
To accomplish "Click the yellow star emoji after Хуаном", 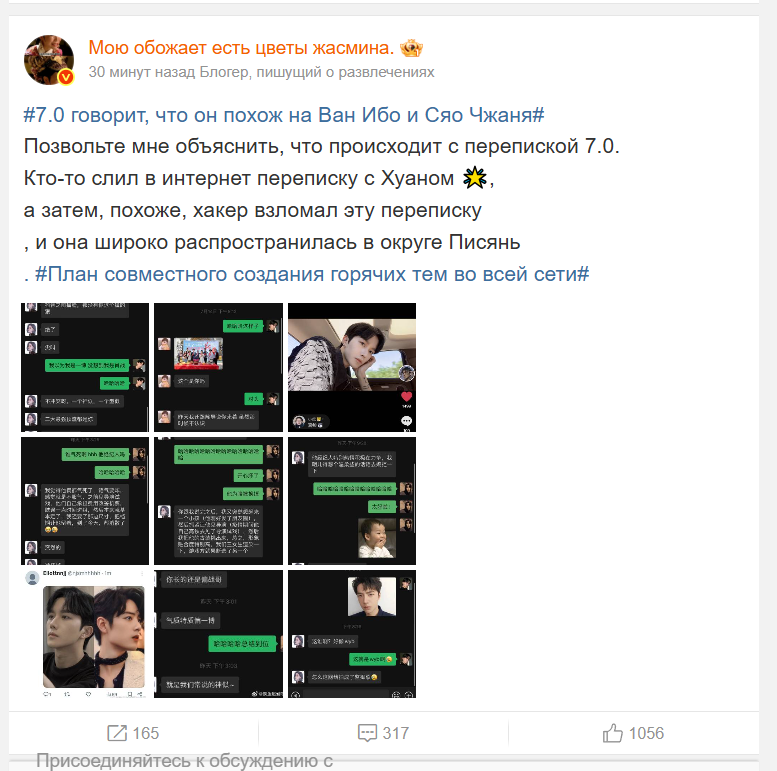I will [475, 178].
